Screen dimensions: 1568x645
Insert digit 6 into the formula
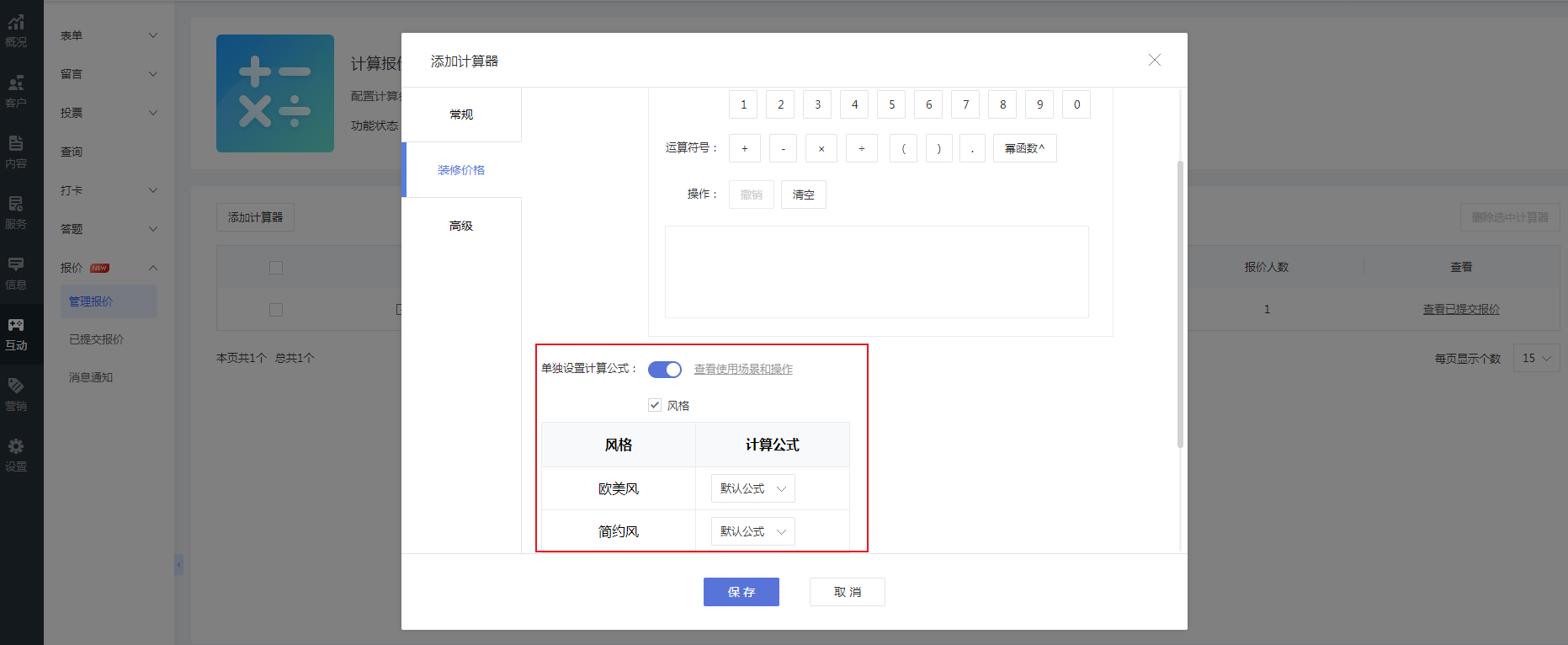point(928,104)
